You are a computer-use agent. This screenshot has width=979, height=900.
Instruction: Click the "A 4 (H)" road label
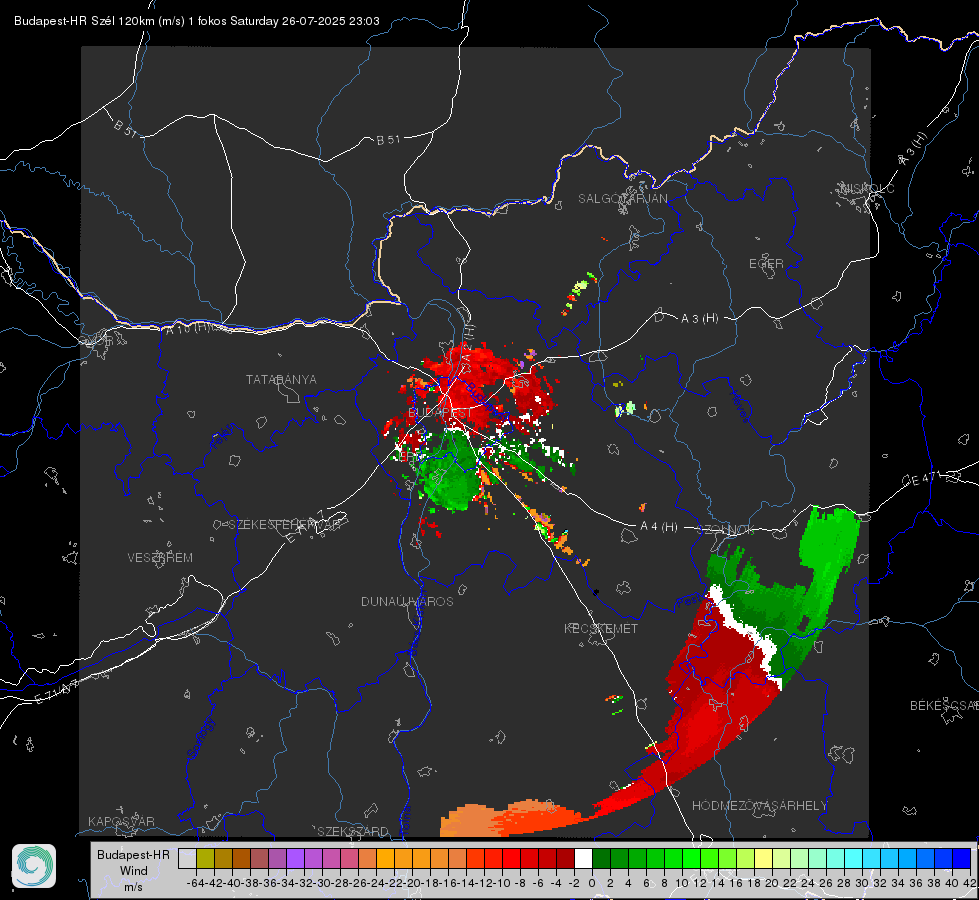659,527
